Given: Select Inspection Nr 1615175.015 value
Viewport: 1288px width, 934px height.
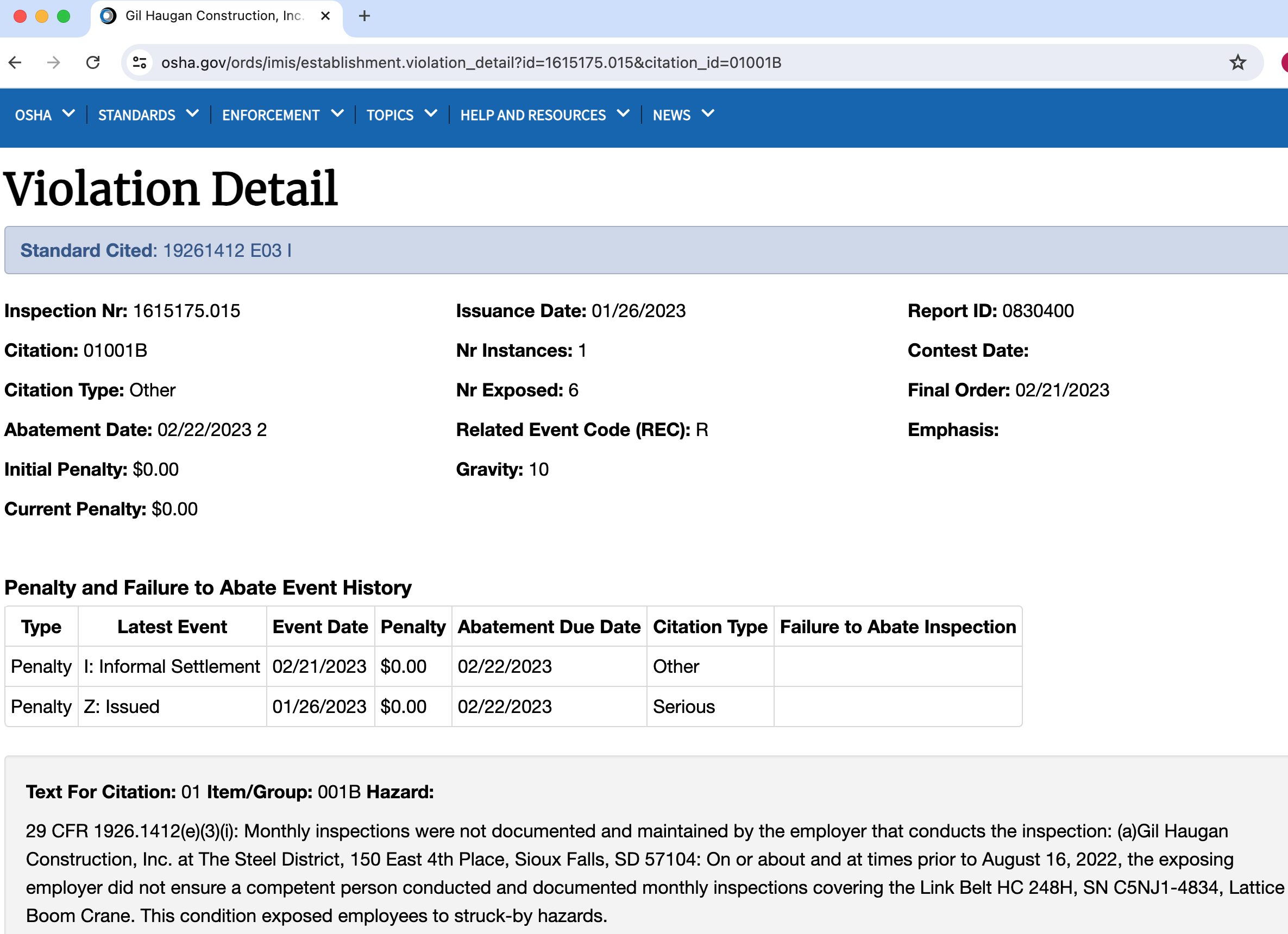Looking at the screenshot, I should pos(186,311).
